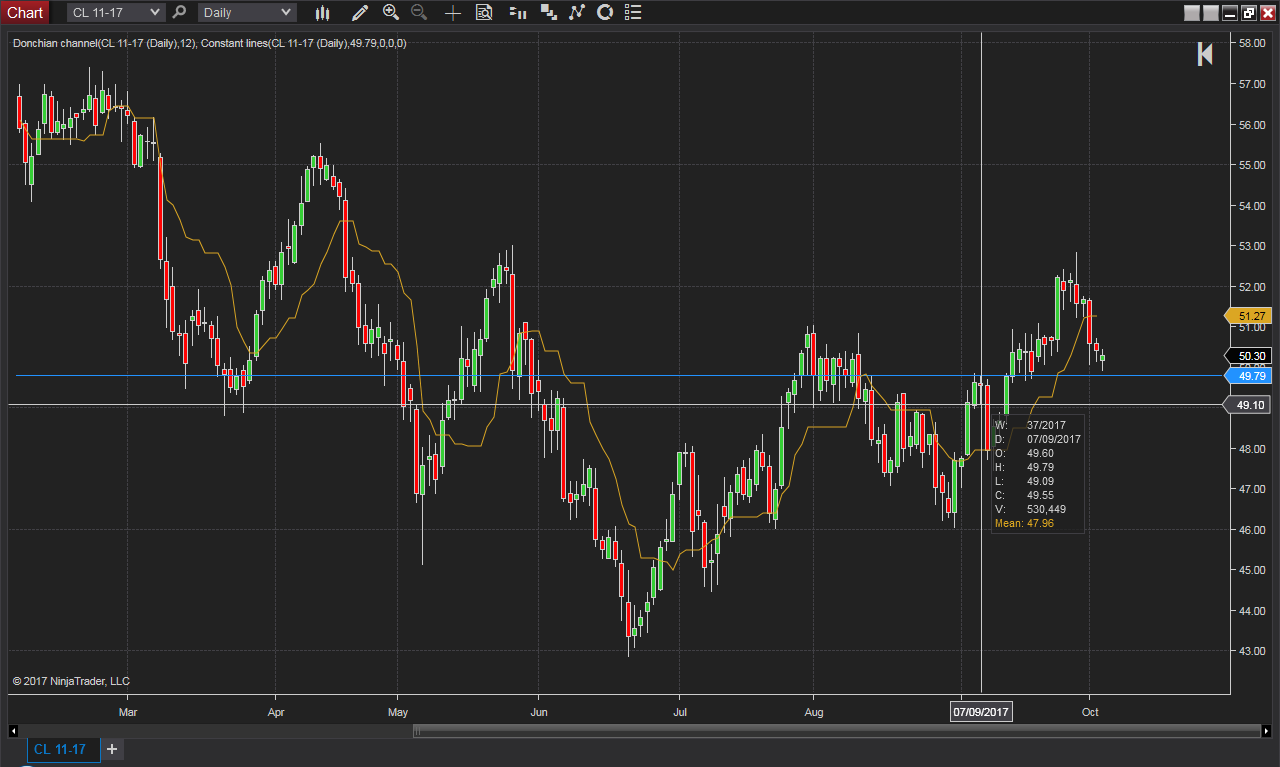Image resolution: width=1280 pixels, height=767 pixels.
Task: Click the 07/09/2017 date marker
Action: [981, 712]
